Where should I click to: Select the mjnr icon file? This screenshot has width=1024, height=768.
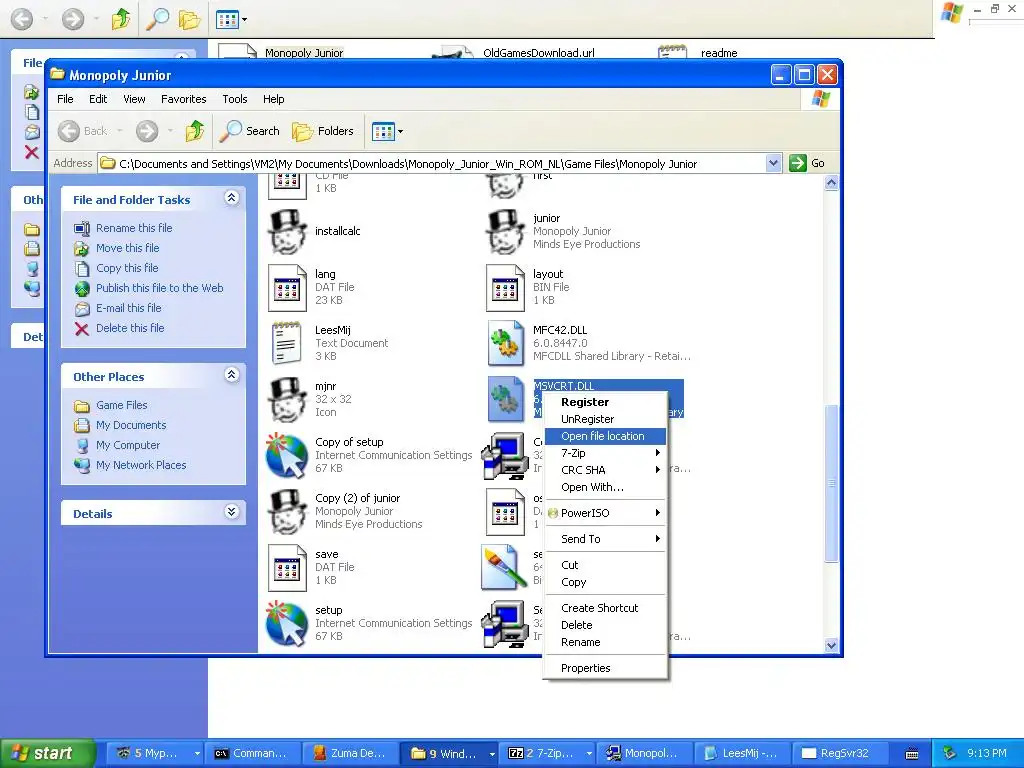[x=287, y=400]
